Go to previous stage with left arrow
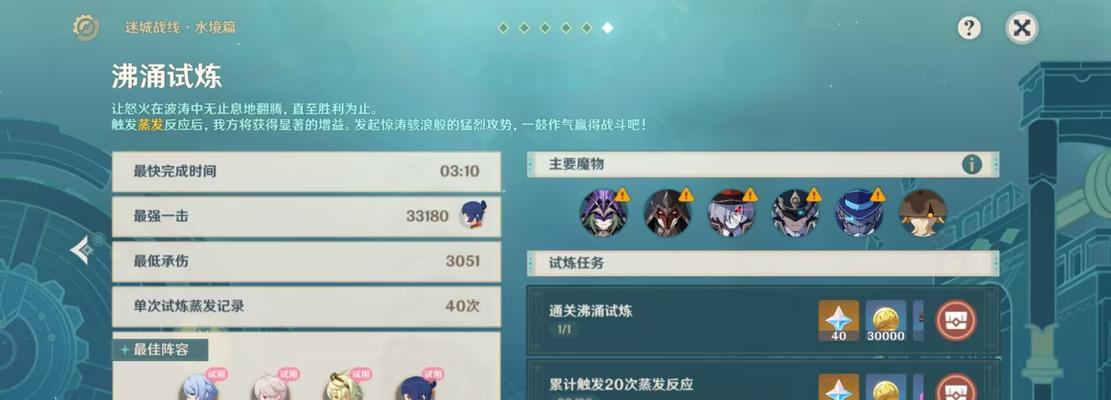The width and height of the screenshot is (1111, 400). [80, 250]
